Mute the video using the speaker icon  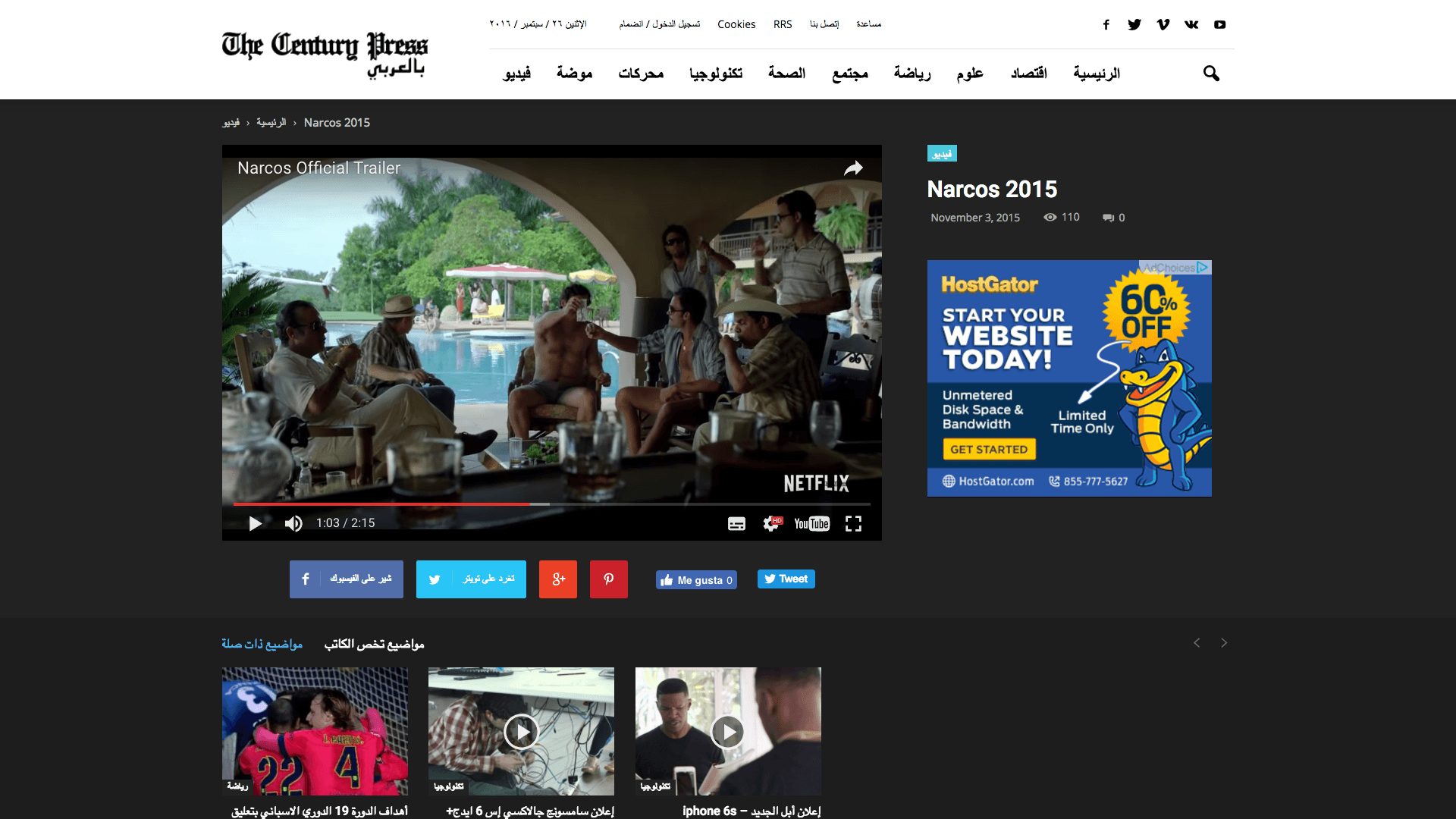293,523
